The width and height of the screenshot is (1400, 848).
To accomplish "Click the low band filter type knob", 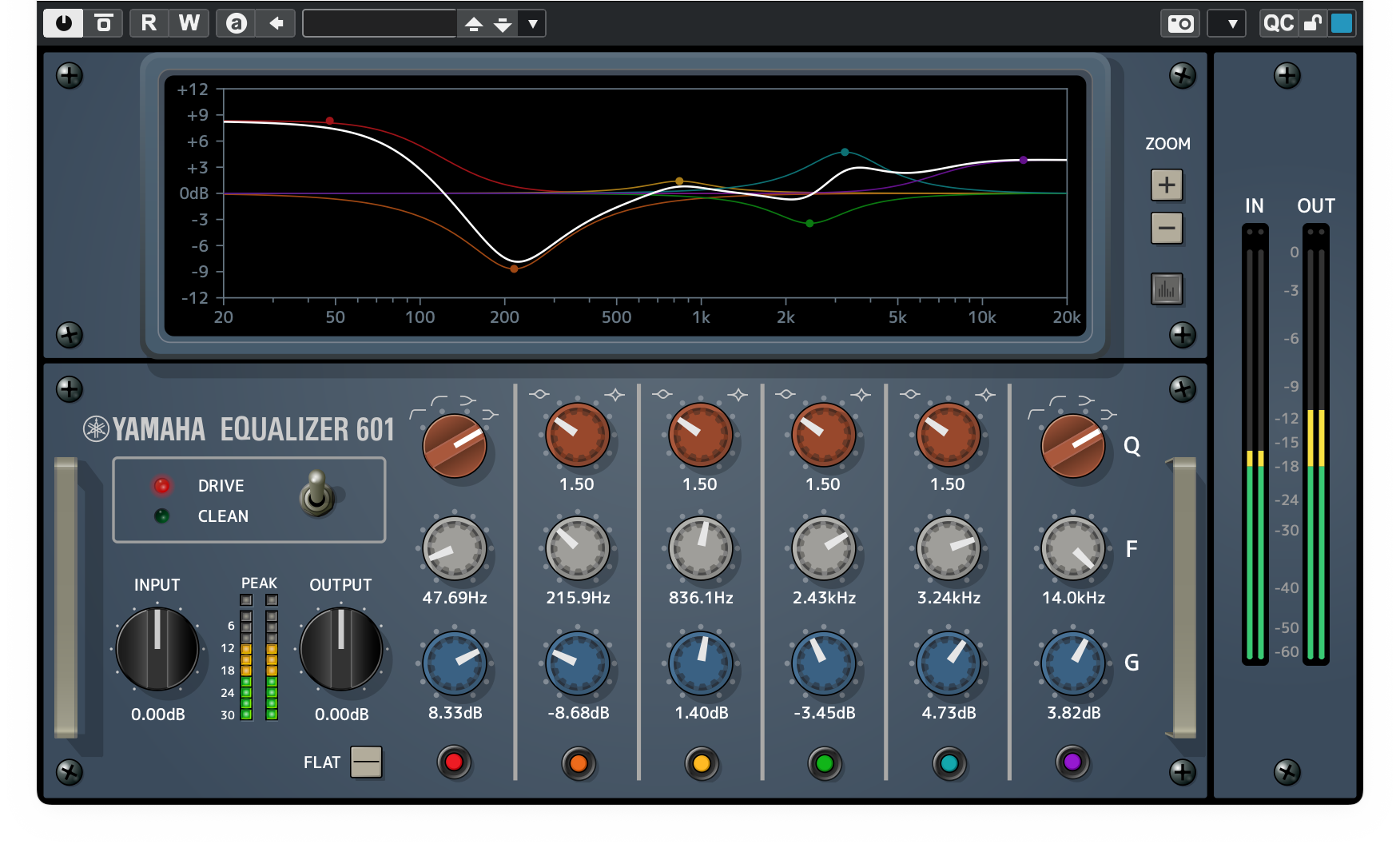I will (x=455, y=446).
